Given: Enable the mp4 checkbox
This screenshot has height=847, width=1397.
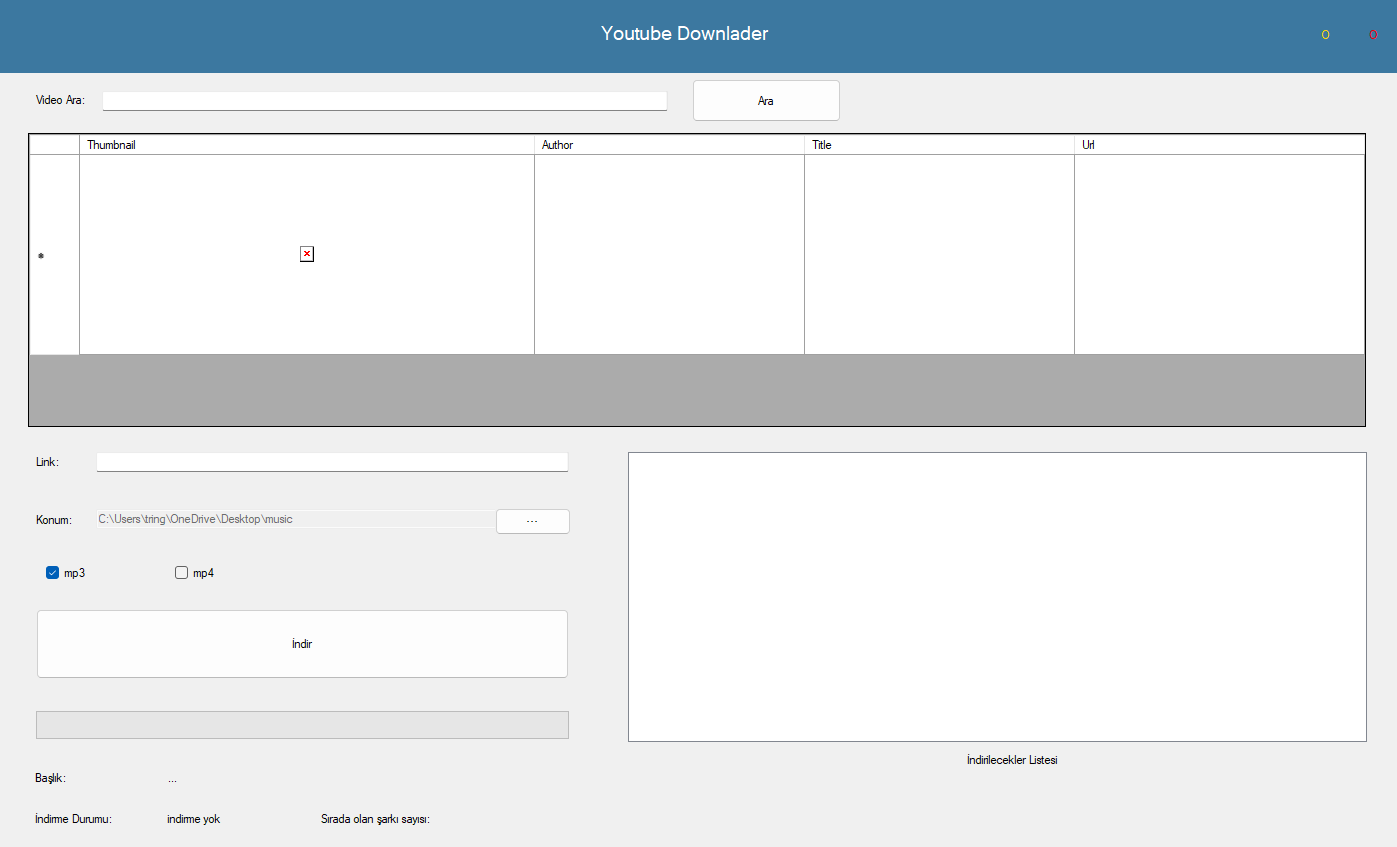Looking at the screenshot, I should tap(181, 572).
